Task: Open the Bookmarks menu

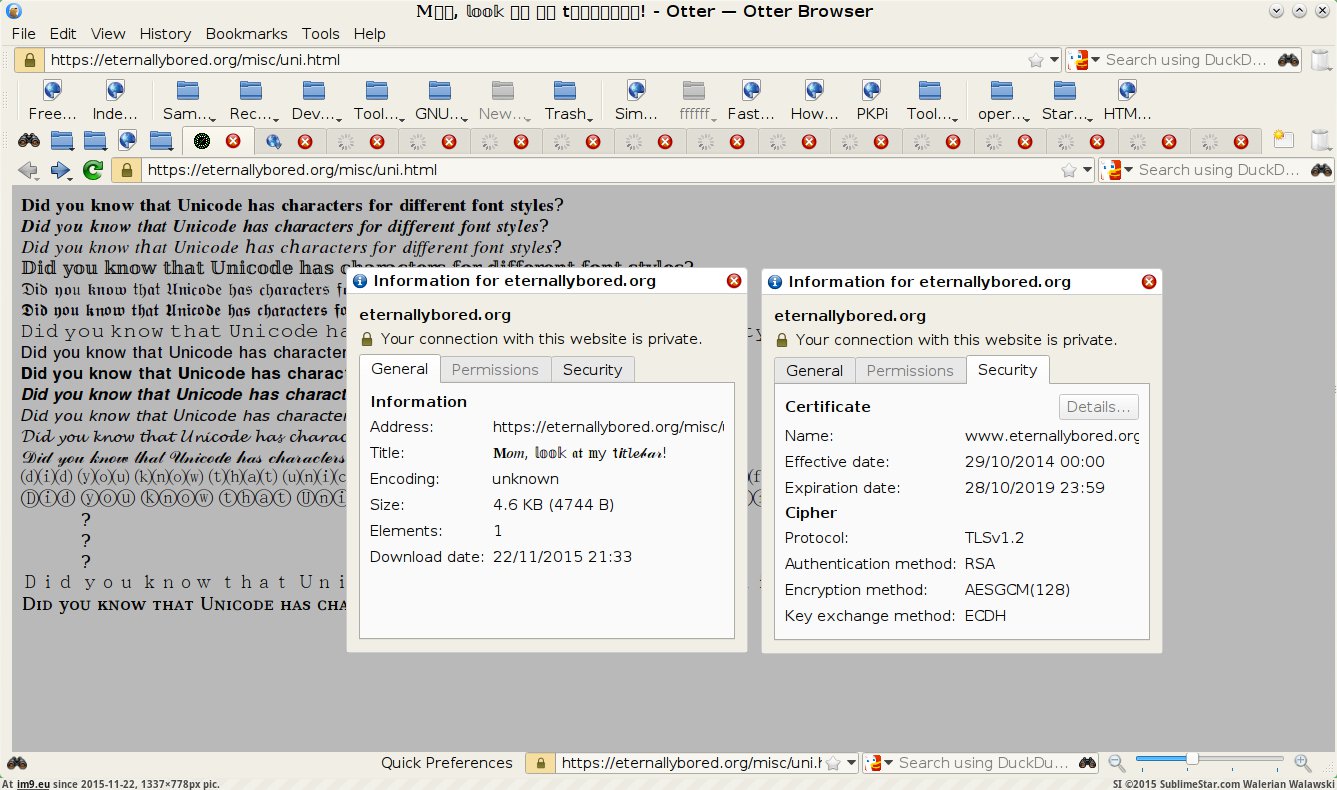Action: 246,34
